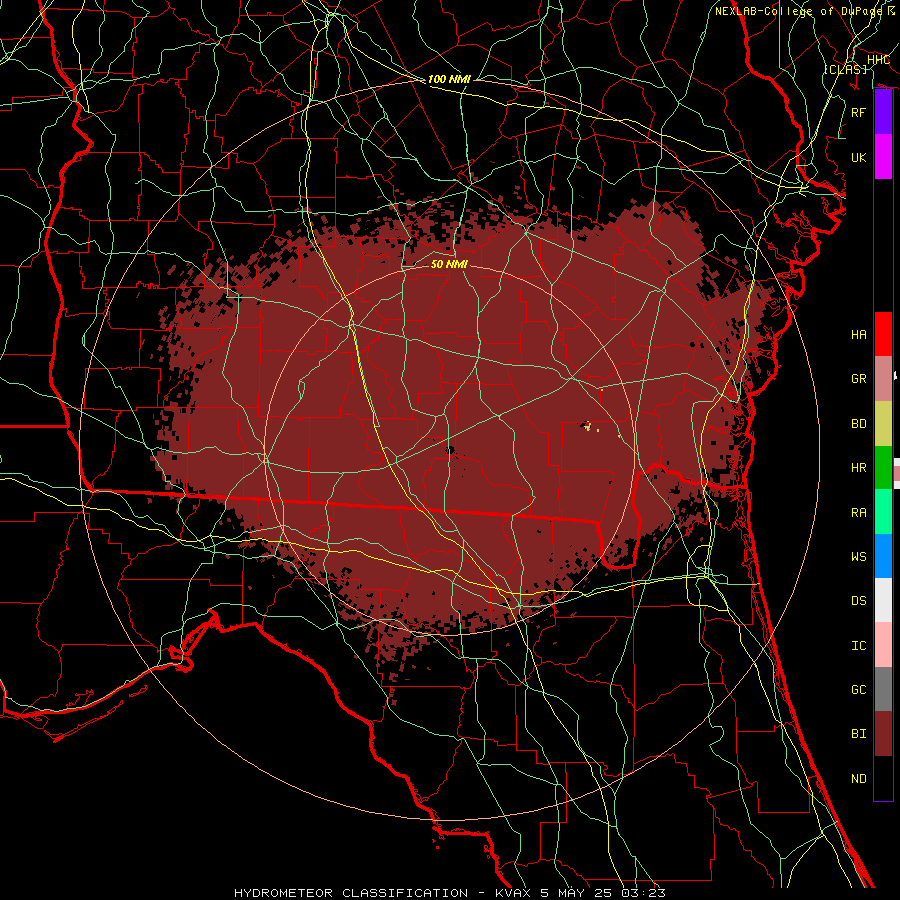Click the "100 NMI" range ring label
This screenshot has height=900, width=900.
449,79
